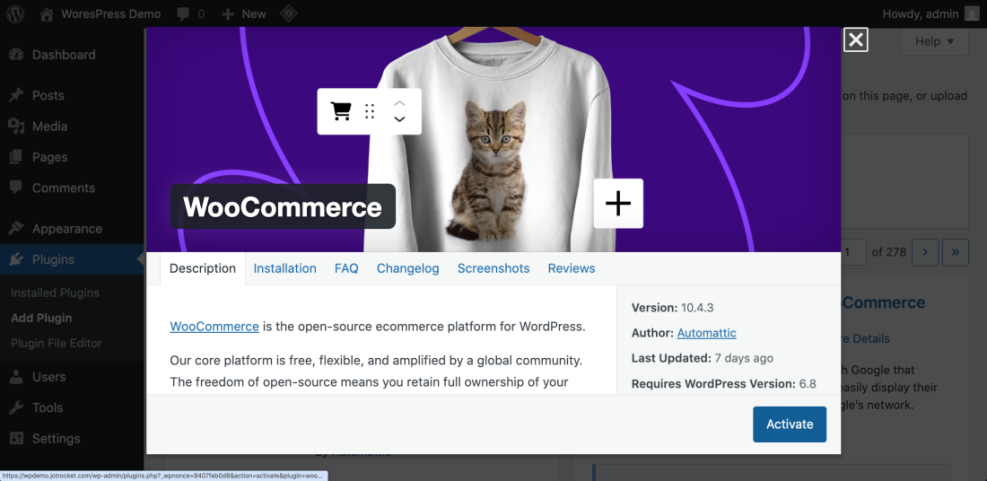Click the New plus icon in admin bar

228,14
